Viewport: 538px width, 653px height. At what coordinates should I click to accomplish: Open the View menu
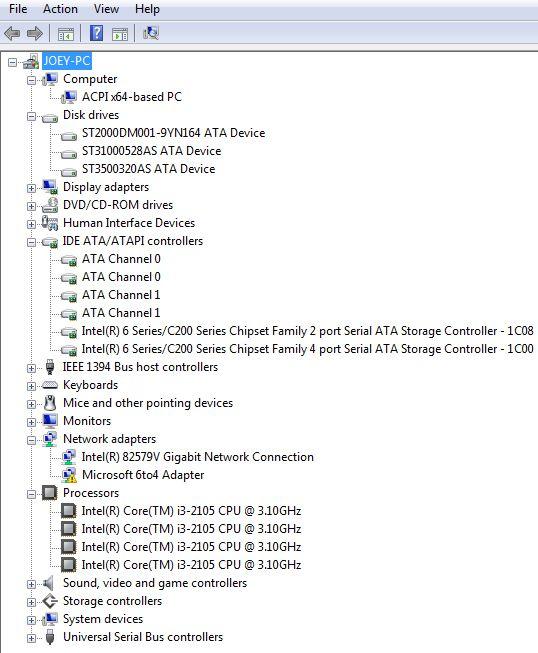pos(106,9)
